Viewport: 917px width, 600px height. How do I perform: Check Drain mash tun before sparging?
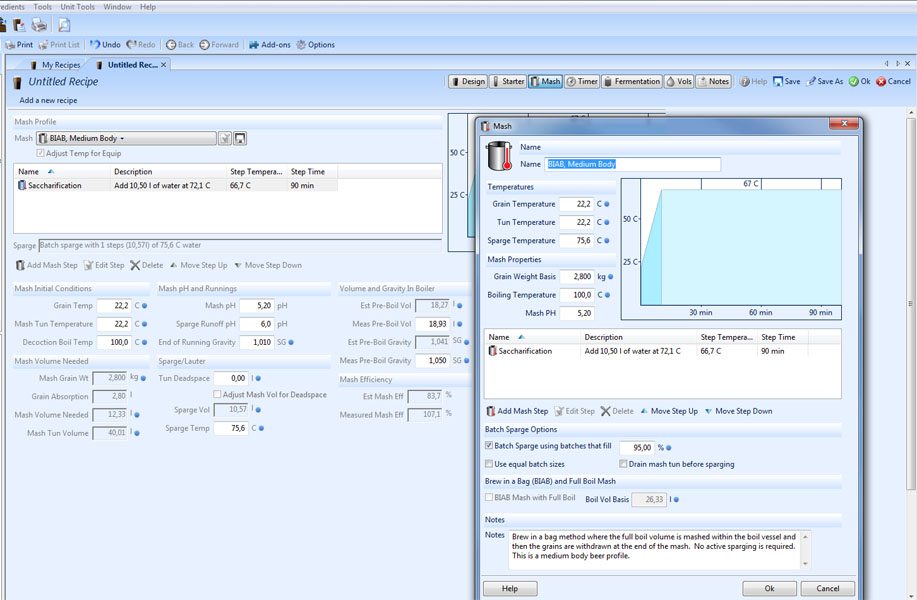pyautogui.click(x=624, y=464)
